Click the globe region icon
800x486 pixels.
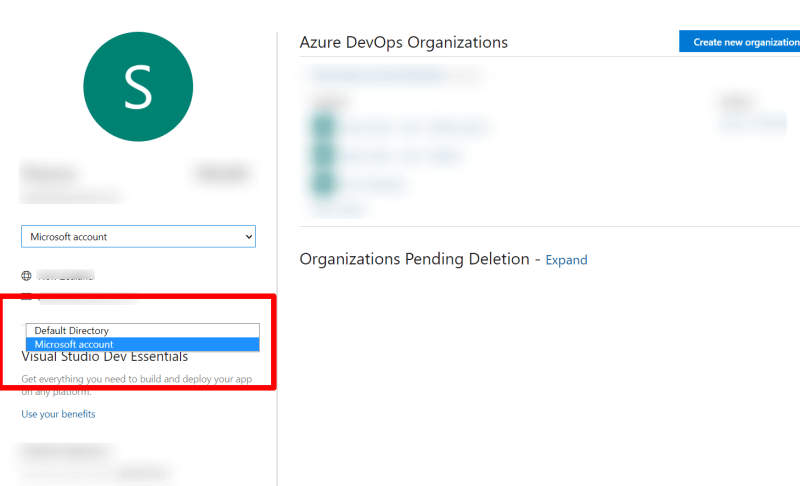(27, 276)
